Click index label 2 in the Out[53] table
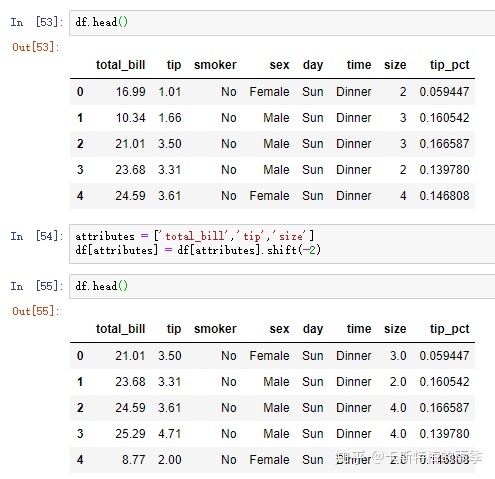Viewport: 495px width, 479px height. tap(80, 144)
